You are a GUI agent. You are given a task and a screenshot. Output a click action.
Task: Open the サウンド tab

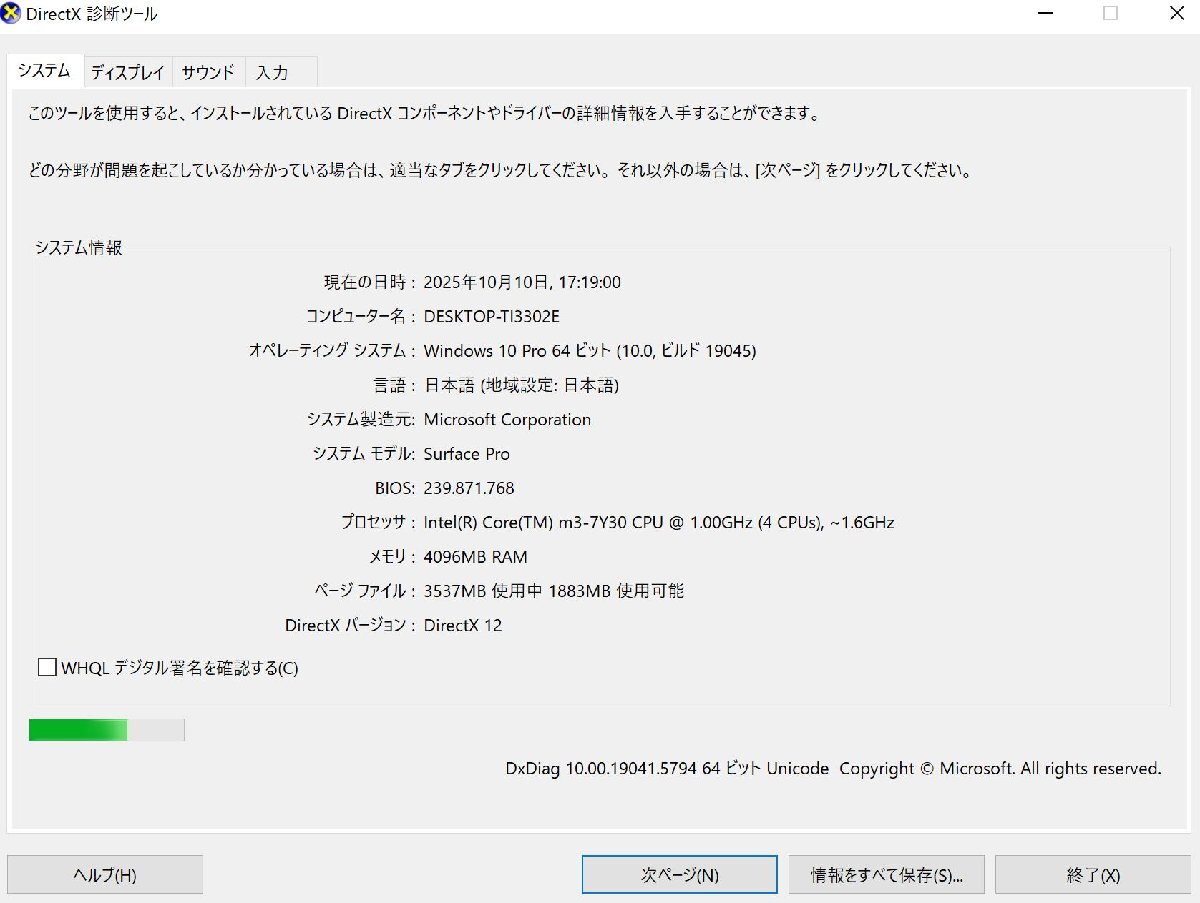pos(207,71)
